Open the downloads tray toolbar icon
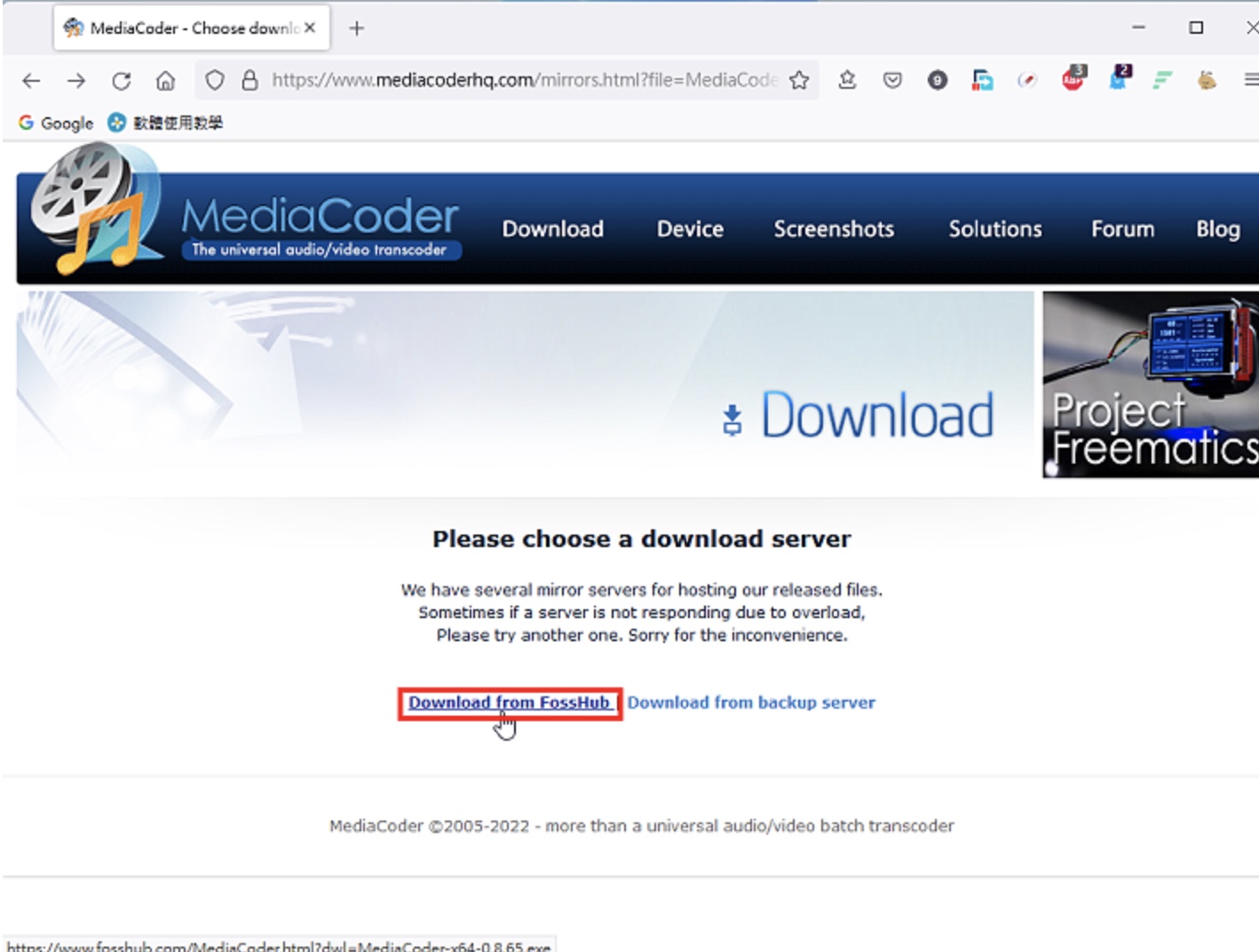 (847, 80)
